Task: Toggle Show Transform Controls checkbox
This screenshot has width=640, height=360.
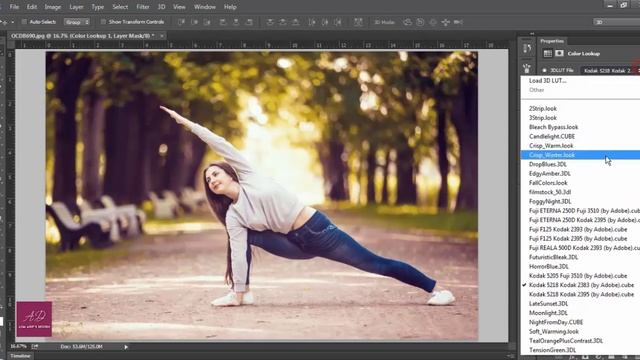Action: coord(103,22)
